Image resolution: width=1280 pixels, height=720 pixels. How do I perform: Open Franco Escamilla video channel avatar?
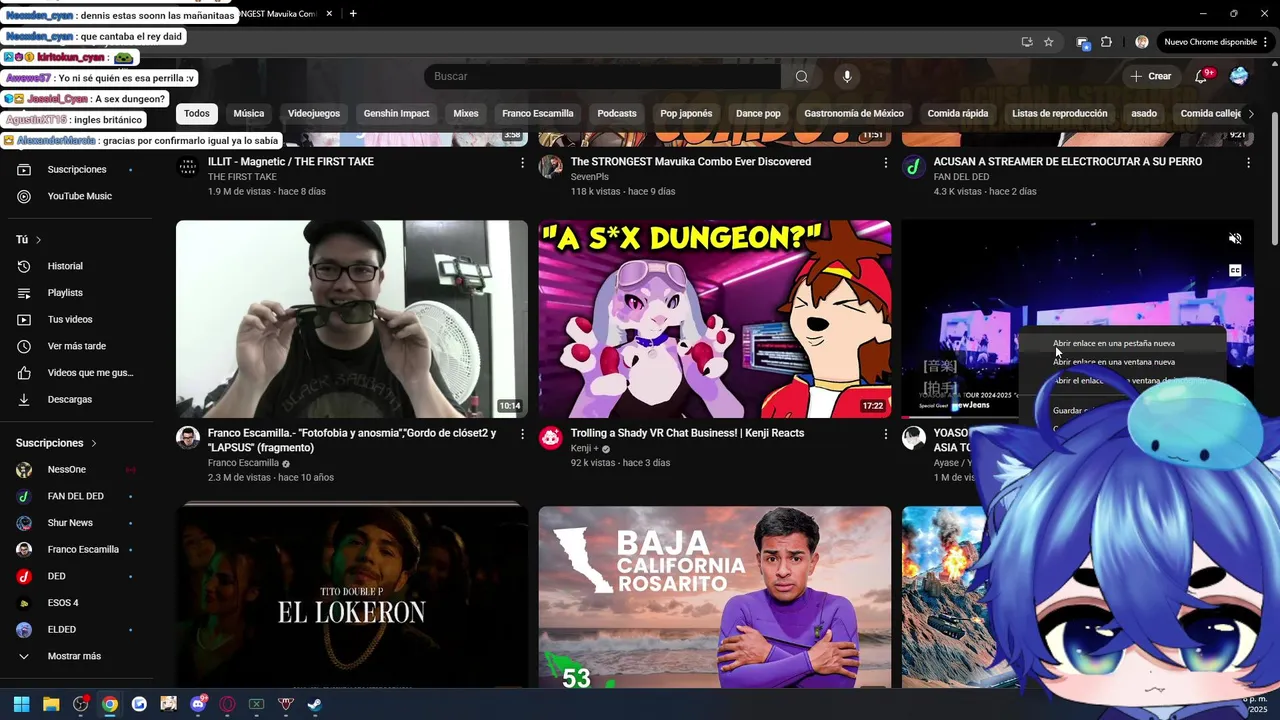(x=188, y=438)
